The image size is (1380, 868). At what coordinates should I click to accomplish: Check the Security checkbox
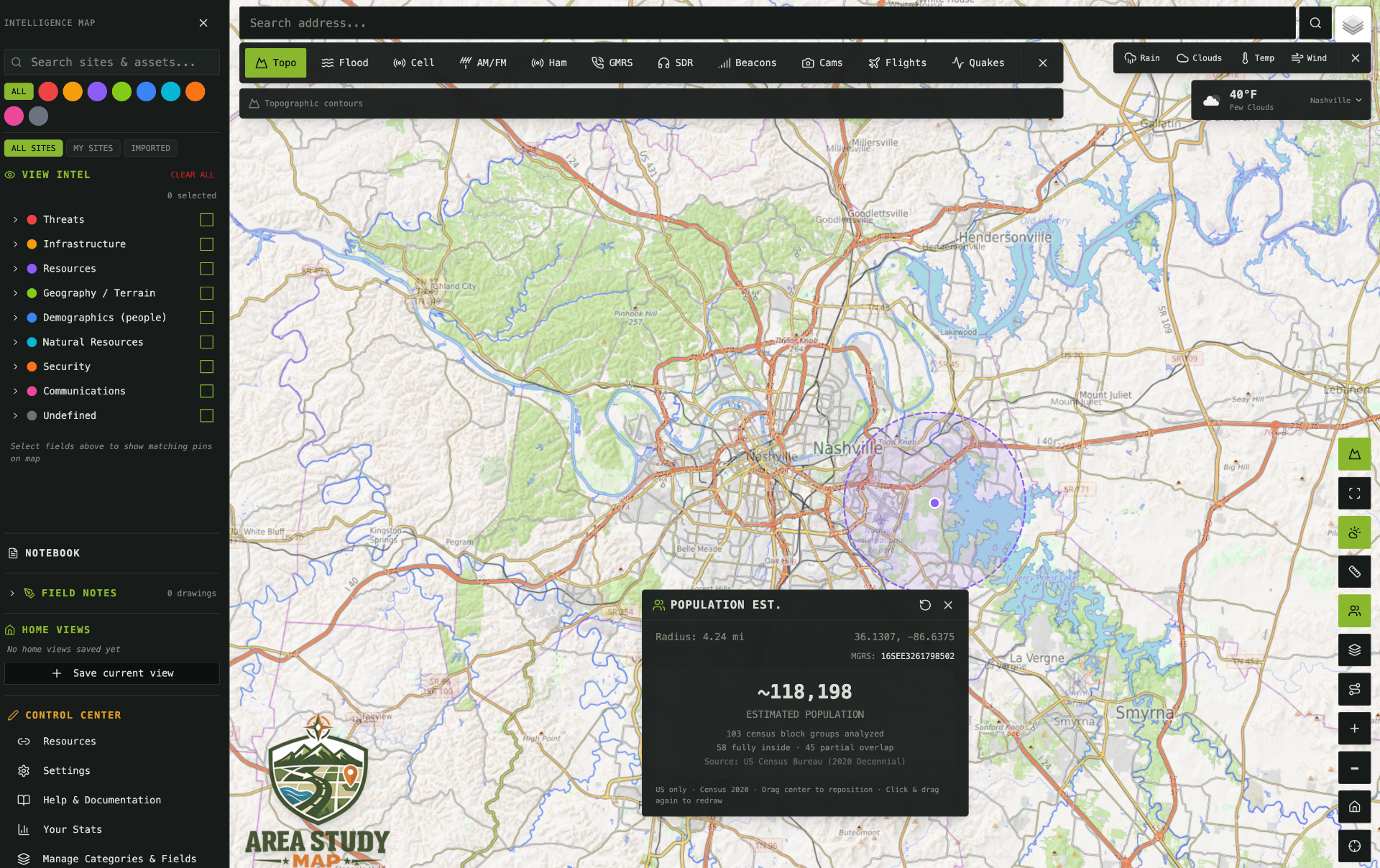coord(206,366)
